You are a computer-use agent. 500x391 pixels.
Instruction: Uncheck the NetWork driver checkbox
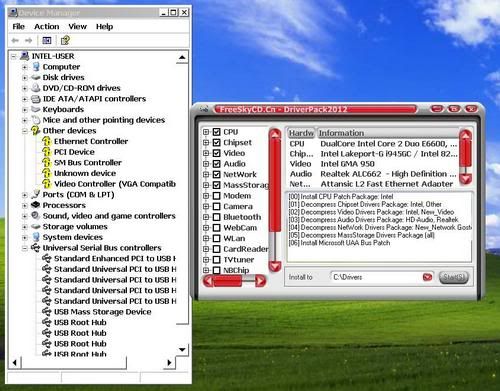216,174
